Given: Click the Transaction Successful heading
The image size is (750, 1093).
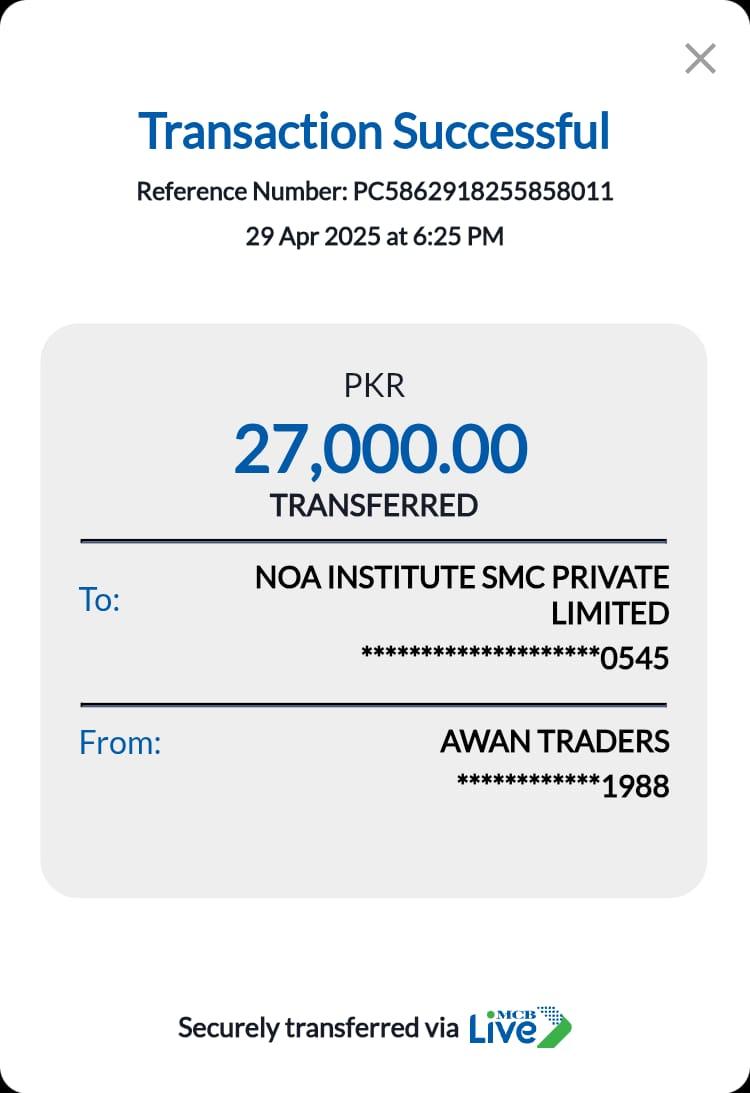Looking at the screenshot, I should [x=374, y=131].
